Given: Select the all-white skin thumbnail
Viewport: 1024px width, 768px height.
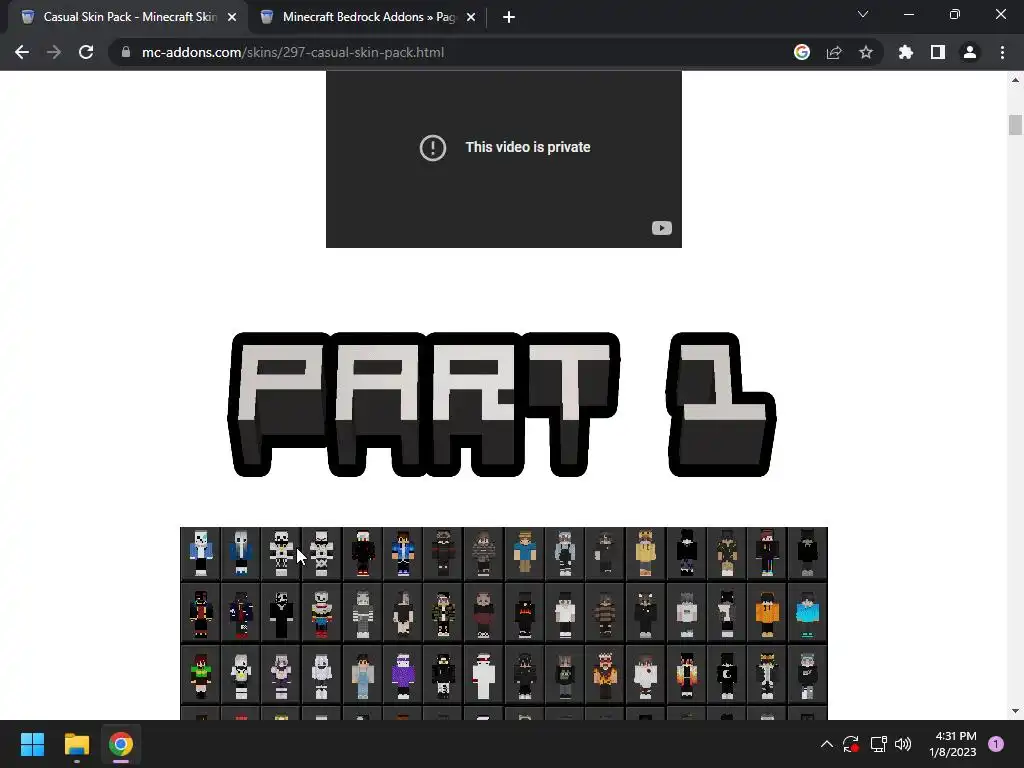Looking at the screenshot, I should 484,675.
